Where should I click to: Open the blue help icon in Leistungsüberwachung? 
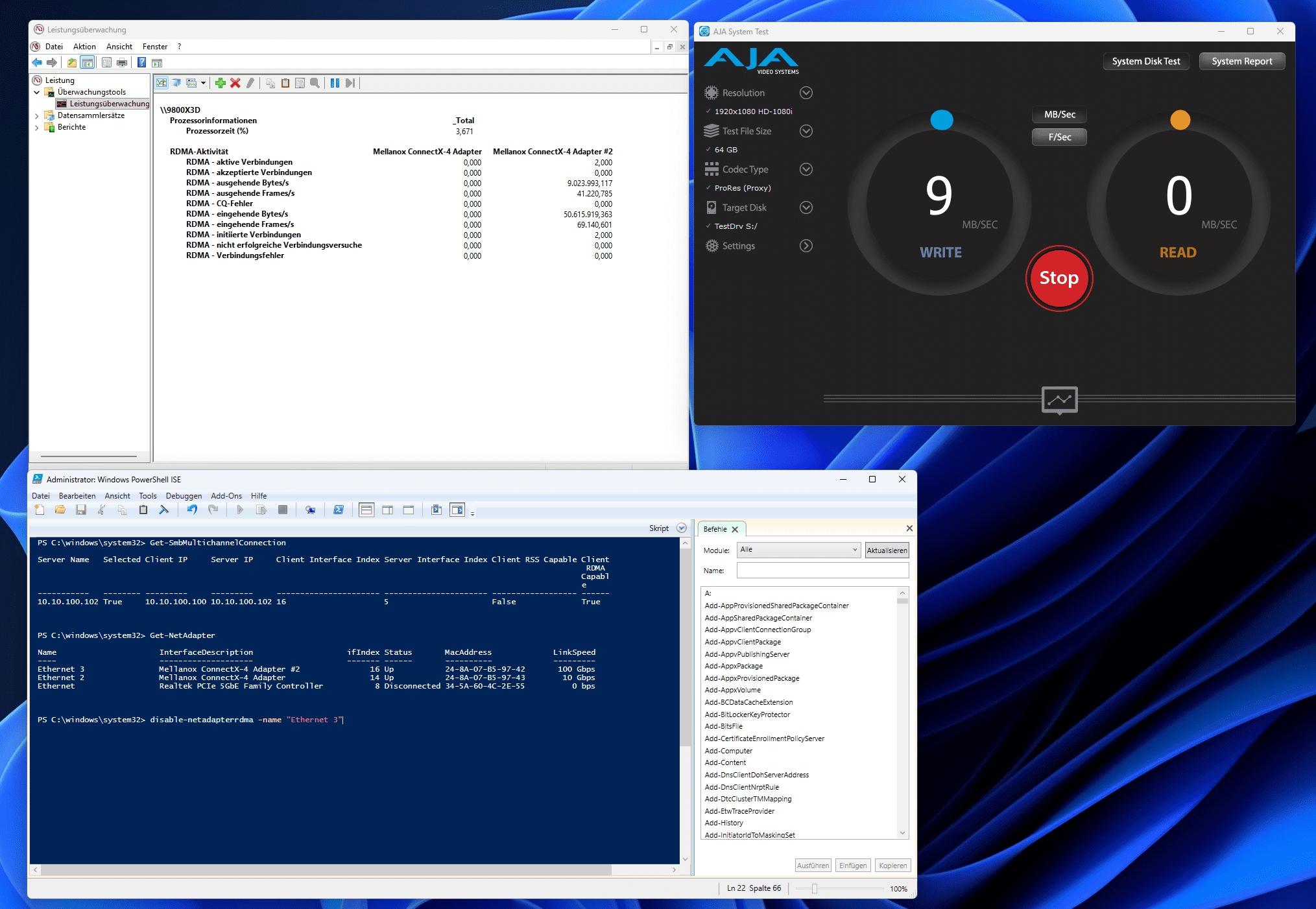click(141, 63)
